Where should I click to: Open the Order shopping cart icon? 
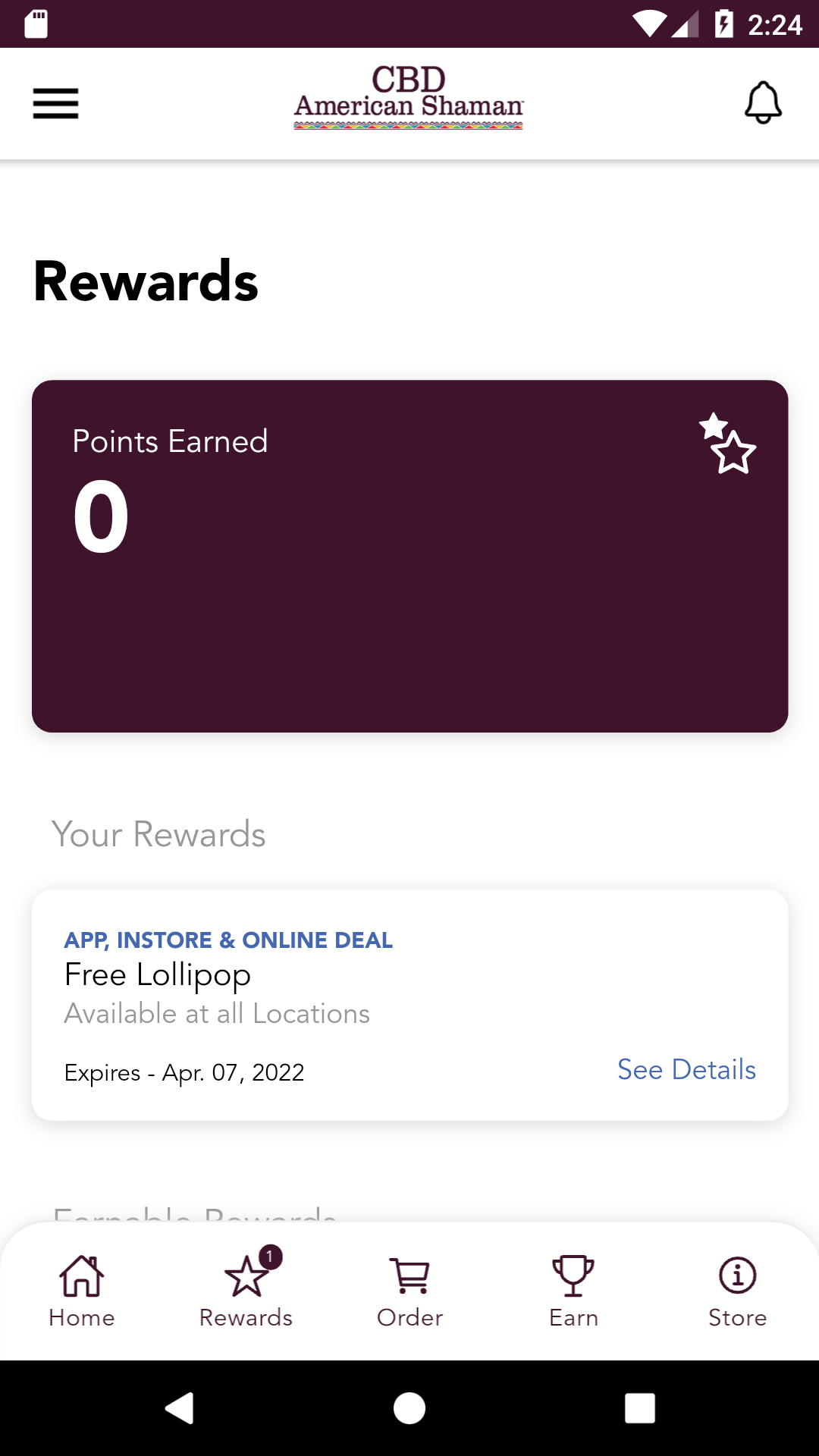pos(410,1276)
